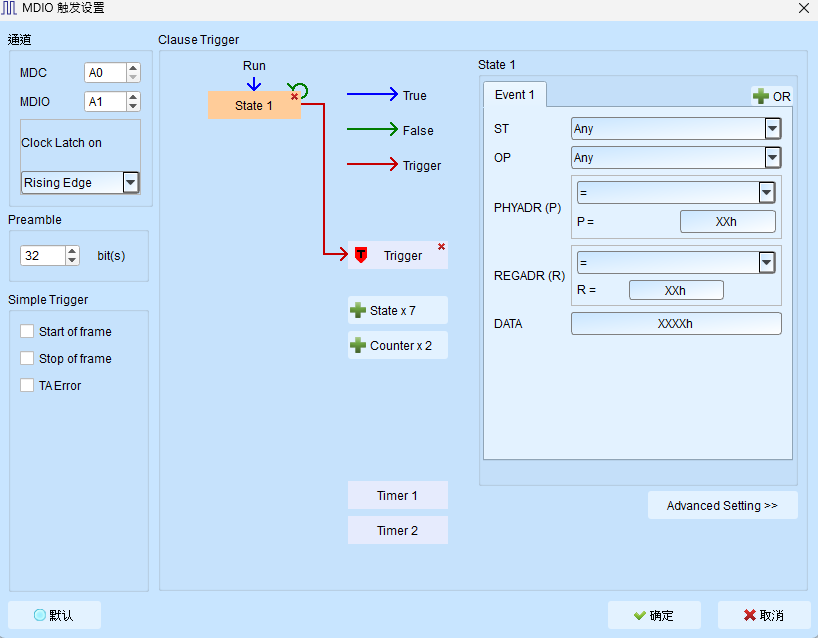Screen dimensions: 818x638
Task: Increase the MDIO channel value
Action: click(x=133, y=97)
